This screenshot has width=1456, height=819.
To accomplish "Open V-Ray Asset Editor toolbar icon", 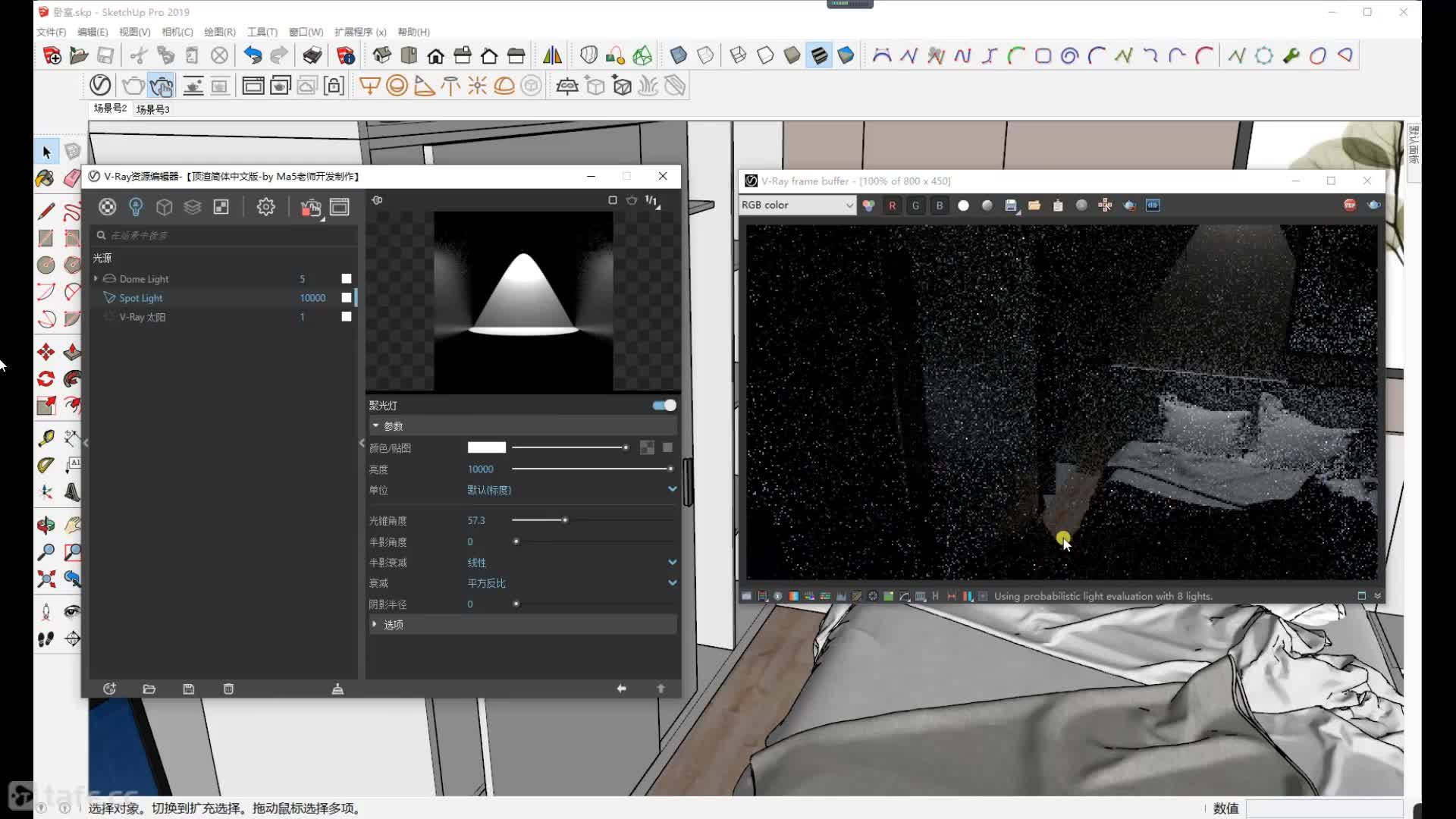I will pos(100,86).
